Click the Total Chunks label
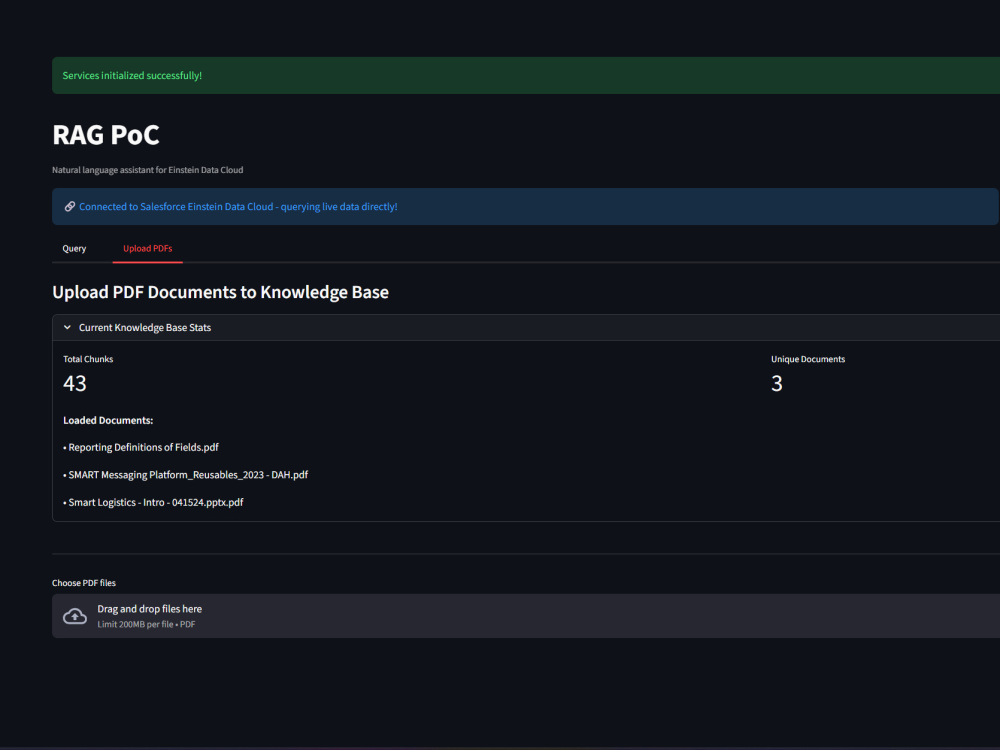The image size is (1000, 750). pos(88,359)
